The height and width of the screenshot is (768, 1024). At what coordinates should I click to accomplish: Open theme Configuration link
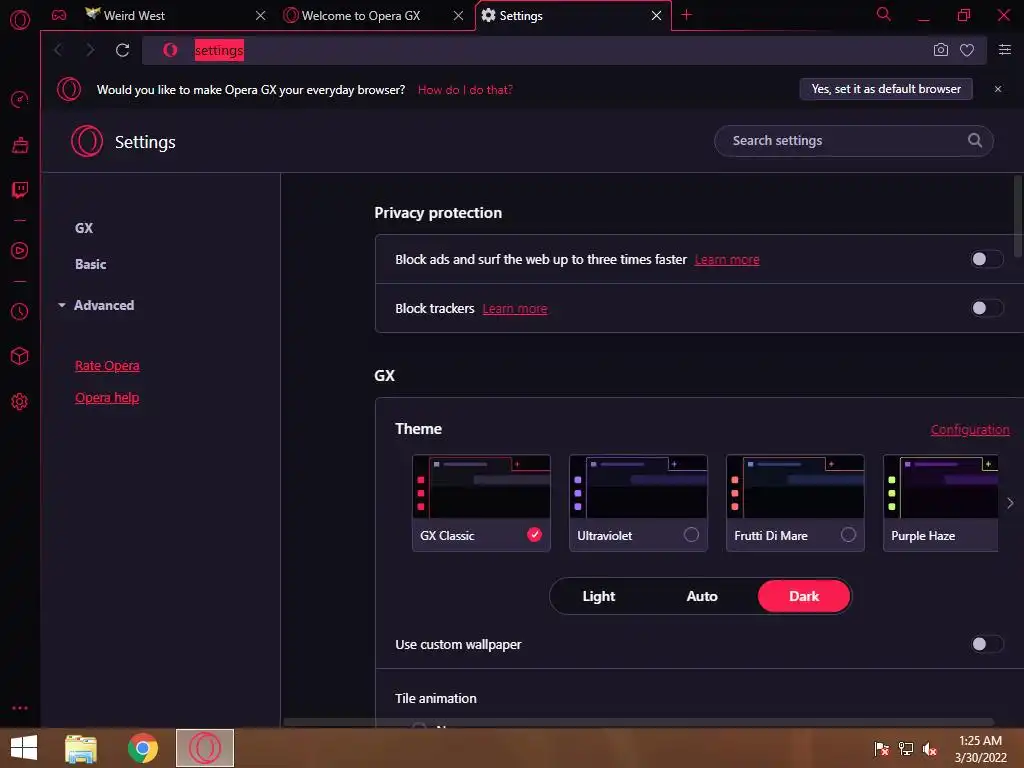(x=970, y=430)
